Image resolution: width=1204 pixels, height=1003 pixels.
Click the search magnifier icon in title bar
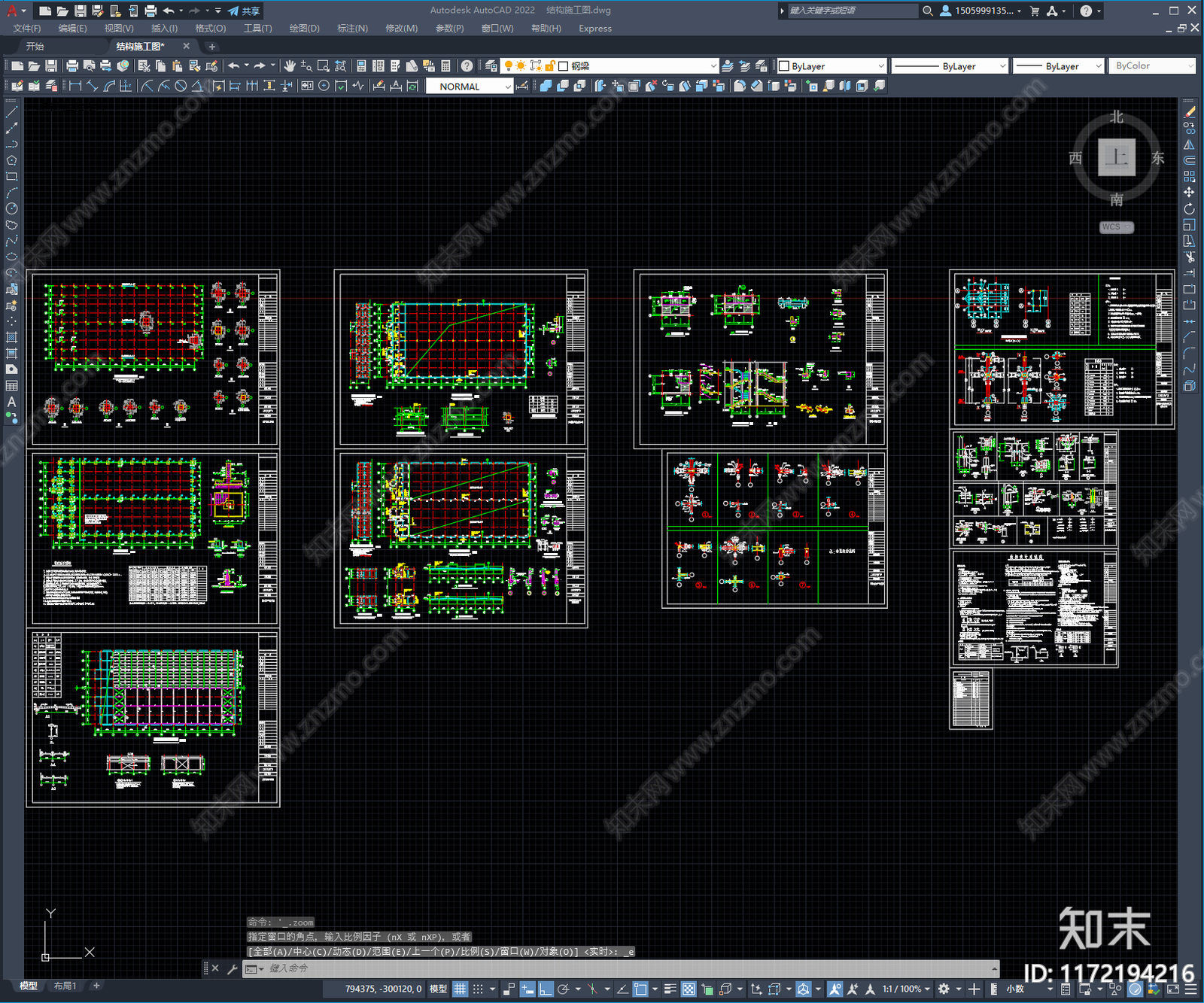[x=928, y=11]
